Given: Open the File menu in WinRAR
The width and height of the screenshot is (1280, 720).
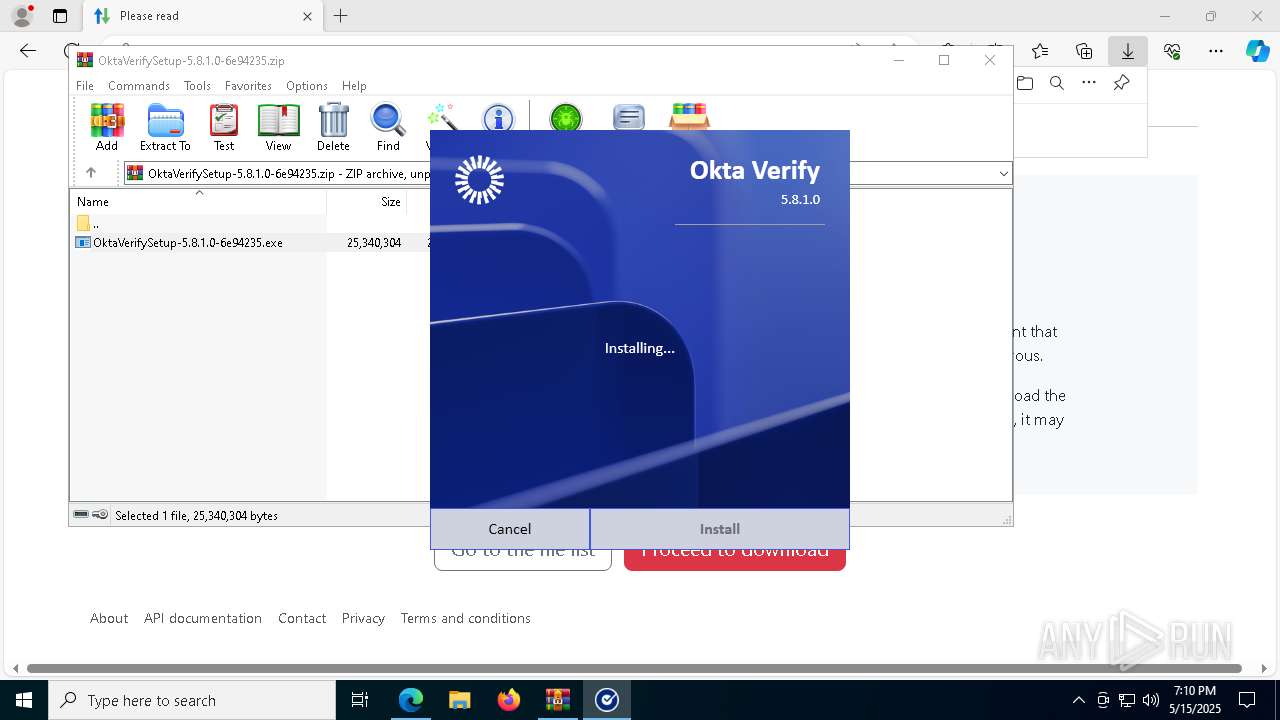Looking at the screenshot, I should (x=85, y=86).
